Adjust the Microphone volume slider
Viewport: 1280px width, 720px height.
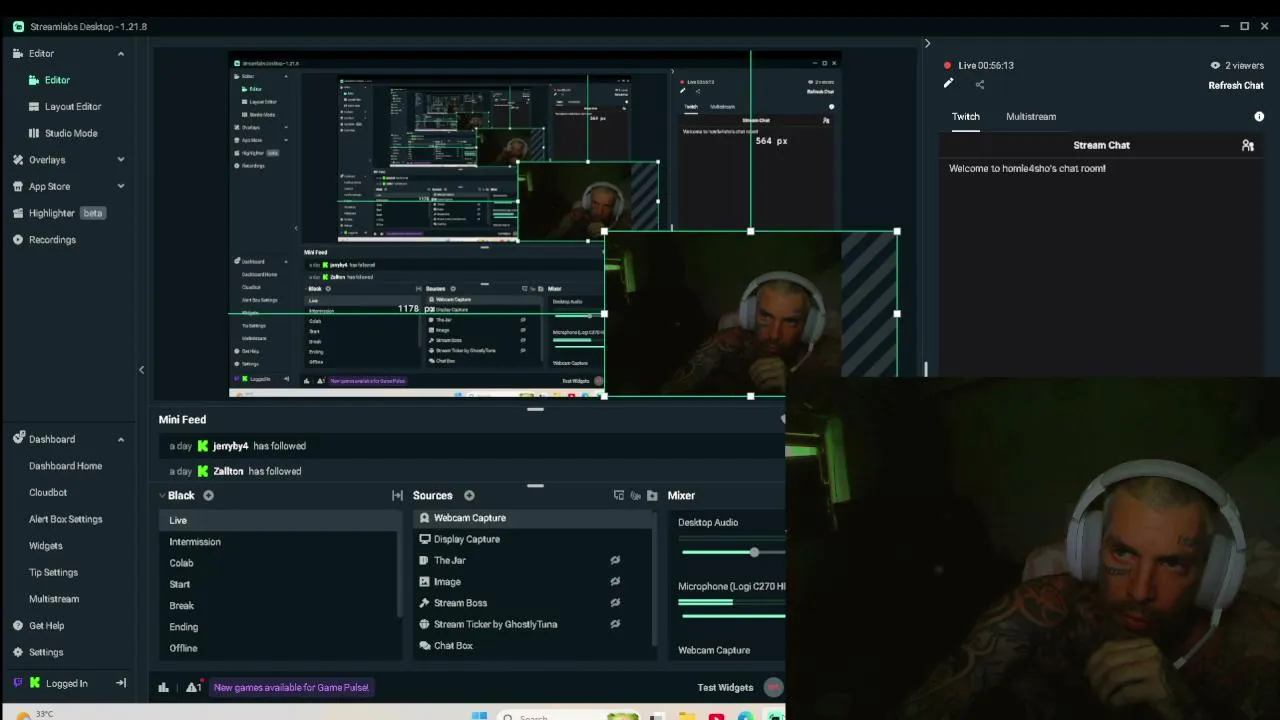tap(733, 616)
